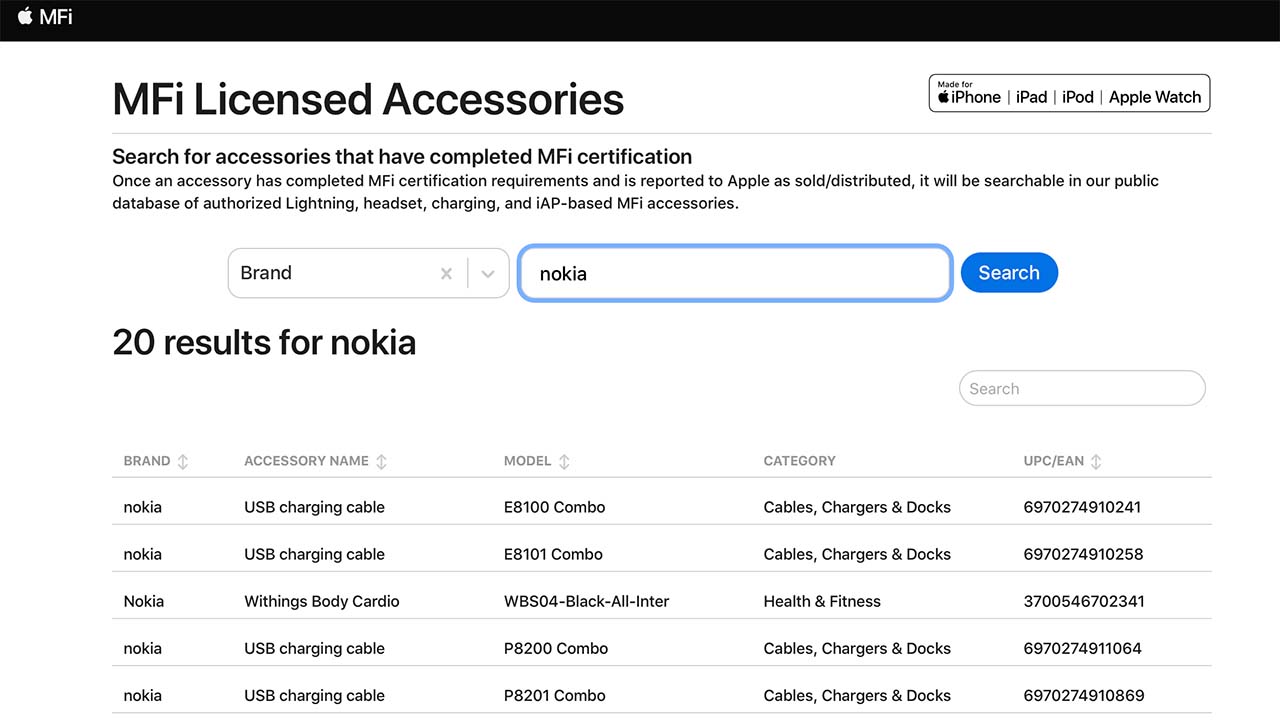Click UPC 6970274910258
The image size is (1280, 720).
pos(1083,554)
